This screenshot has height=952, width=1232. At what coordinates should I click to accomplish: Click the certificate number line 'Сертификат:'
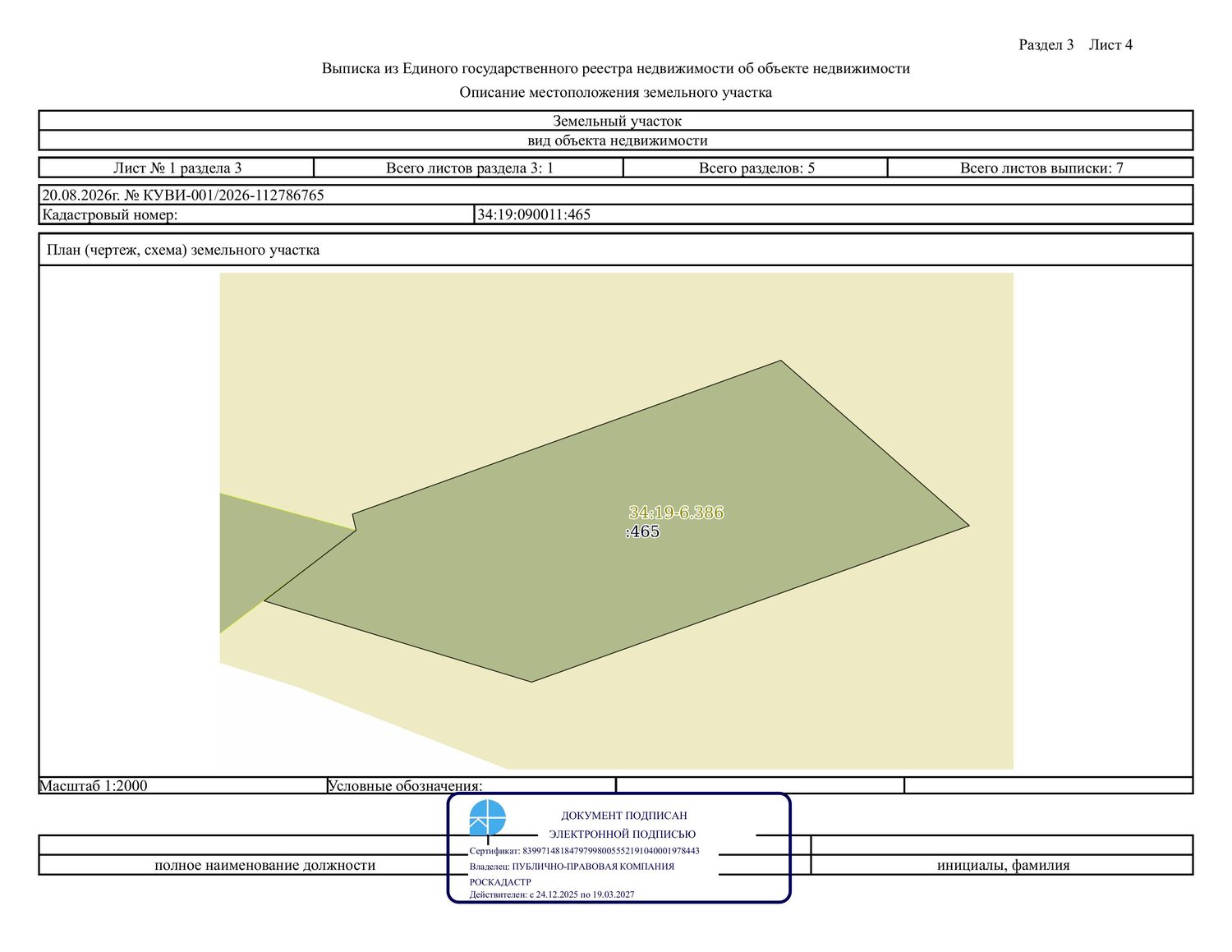585,851
